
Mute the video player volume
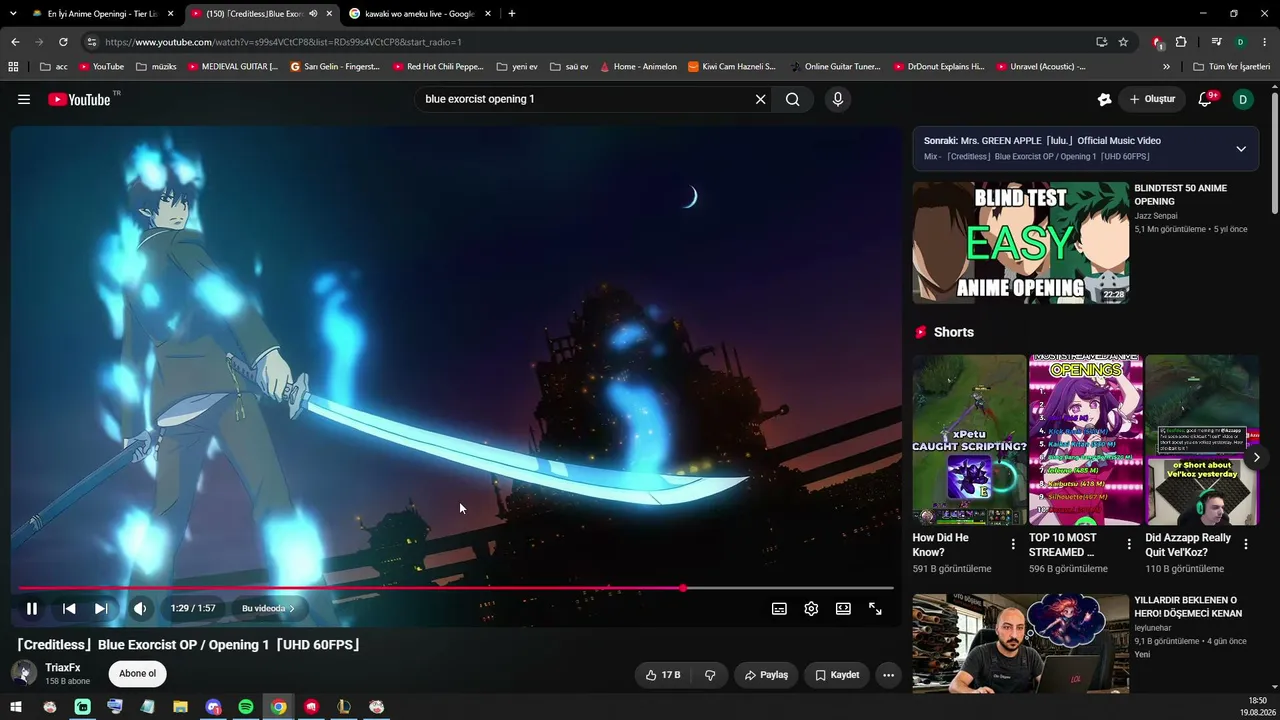coord(140,608)
